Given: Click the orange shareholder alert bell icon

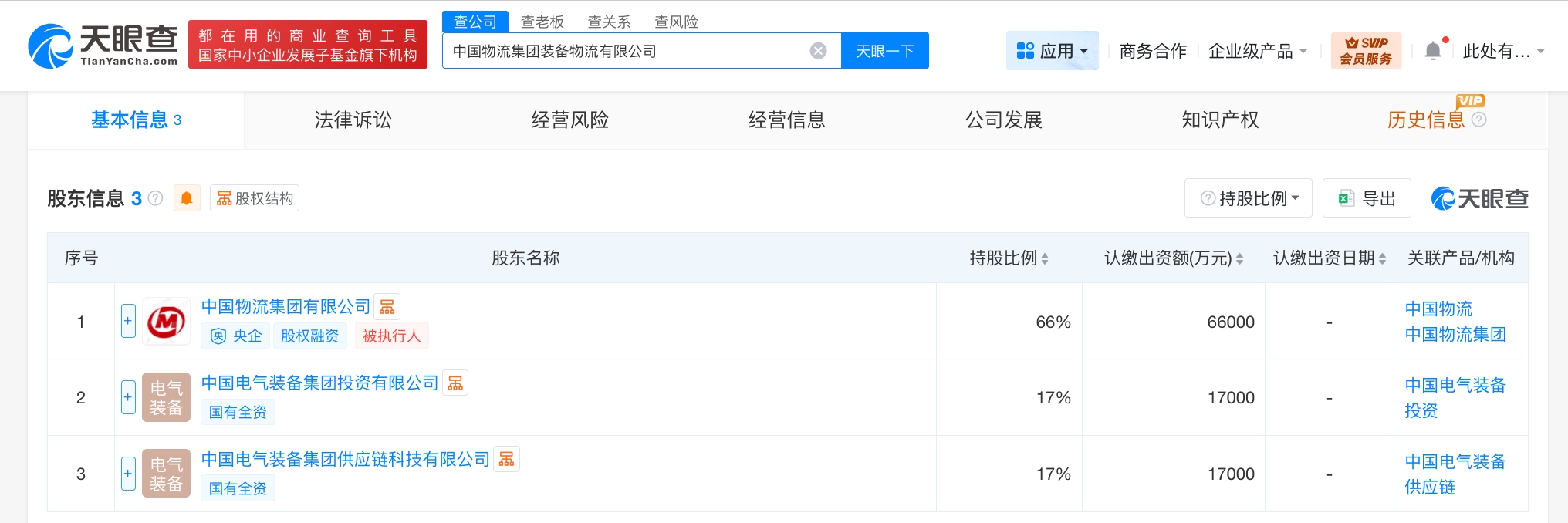Looking at the screenshot, I should pos(187,198).
